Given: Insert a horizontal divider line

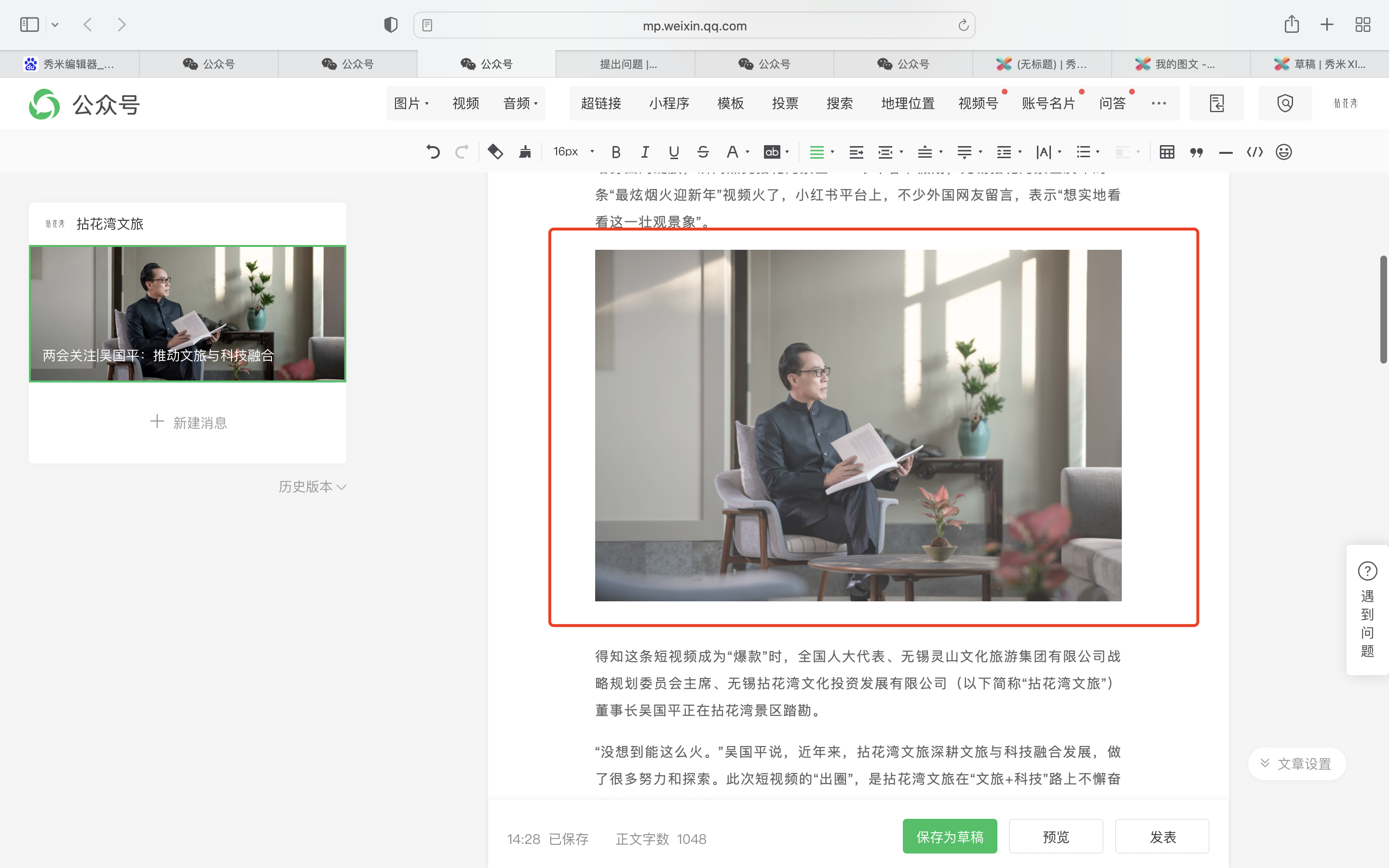Looking at the screenshot, I should [x=1226, y=152].
